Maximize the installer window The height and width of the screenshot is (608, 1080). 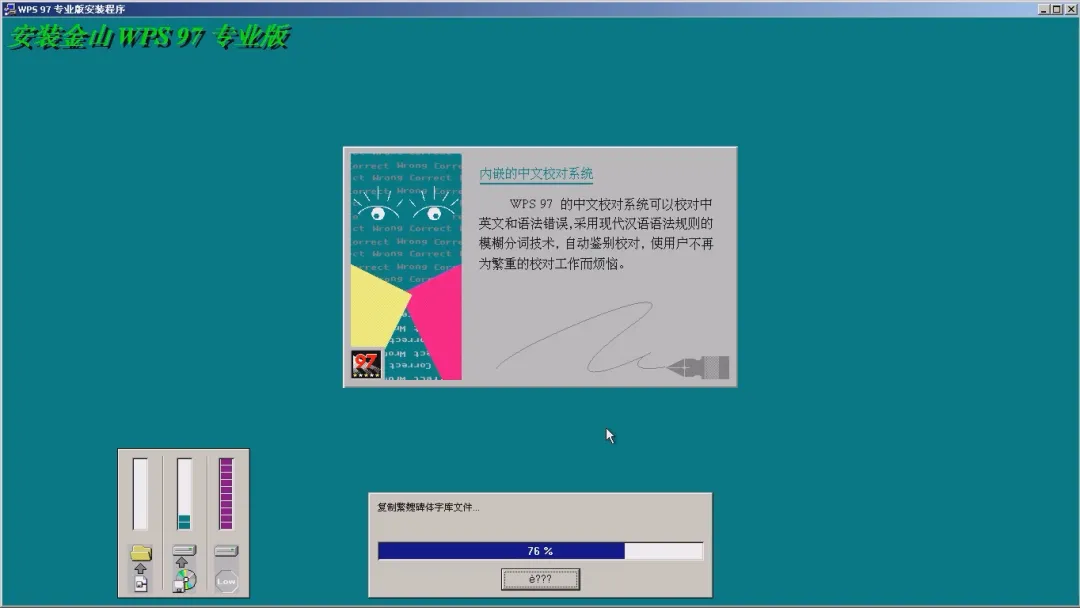(x=1057, y=9)
